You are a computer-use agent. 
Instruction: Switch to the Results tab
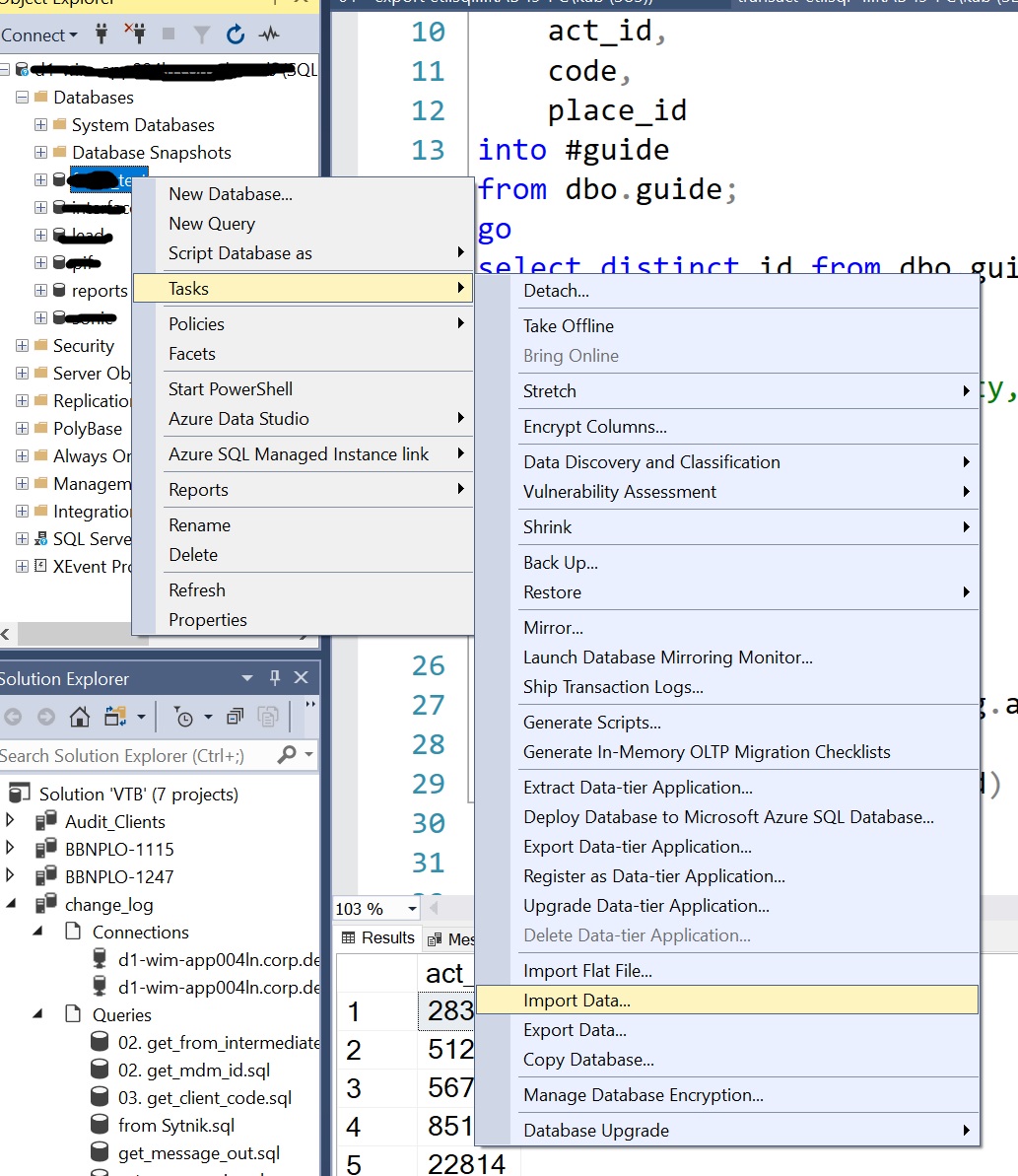click(378, 937)
